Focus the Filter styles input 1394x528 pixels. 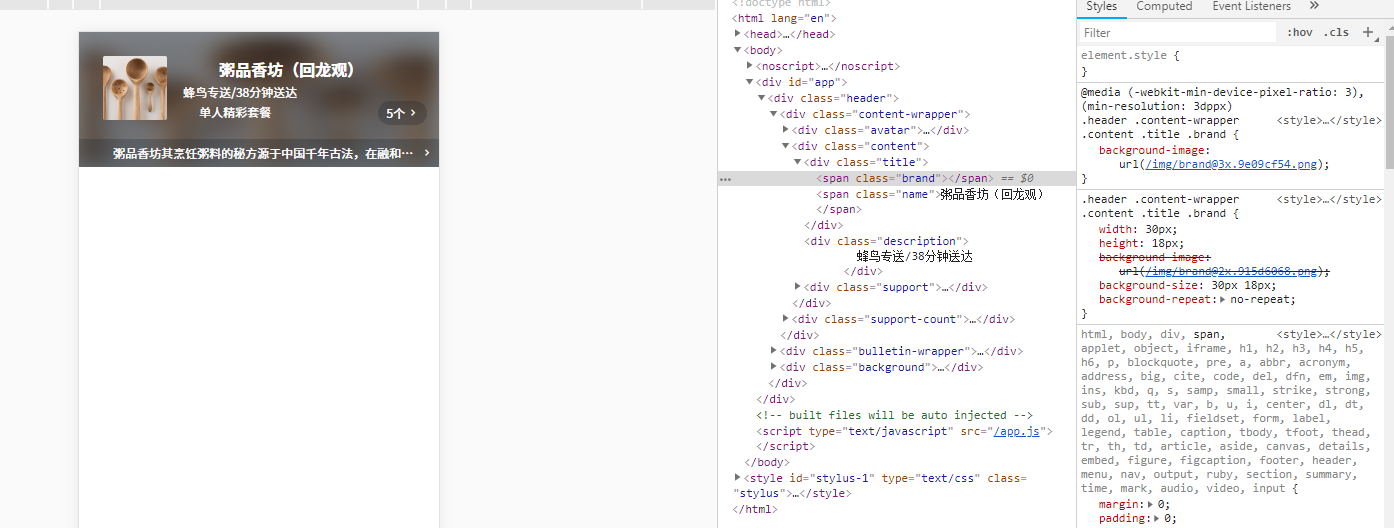click(1178, 32)
